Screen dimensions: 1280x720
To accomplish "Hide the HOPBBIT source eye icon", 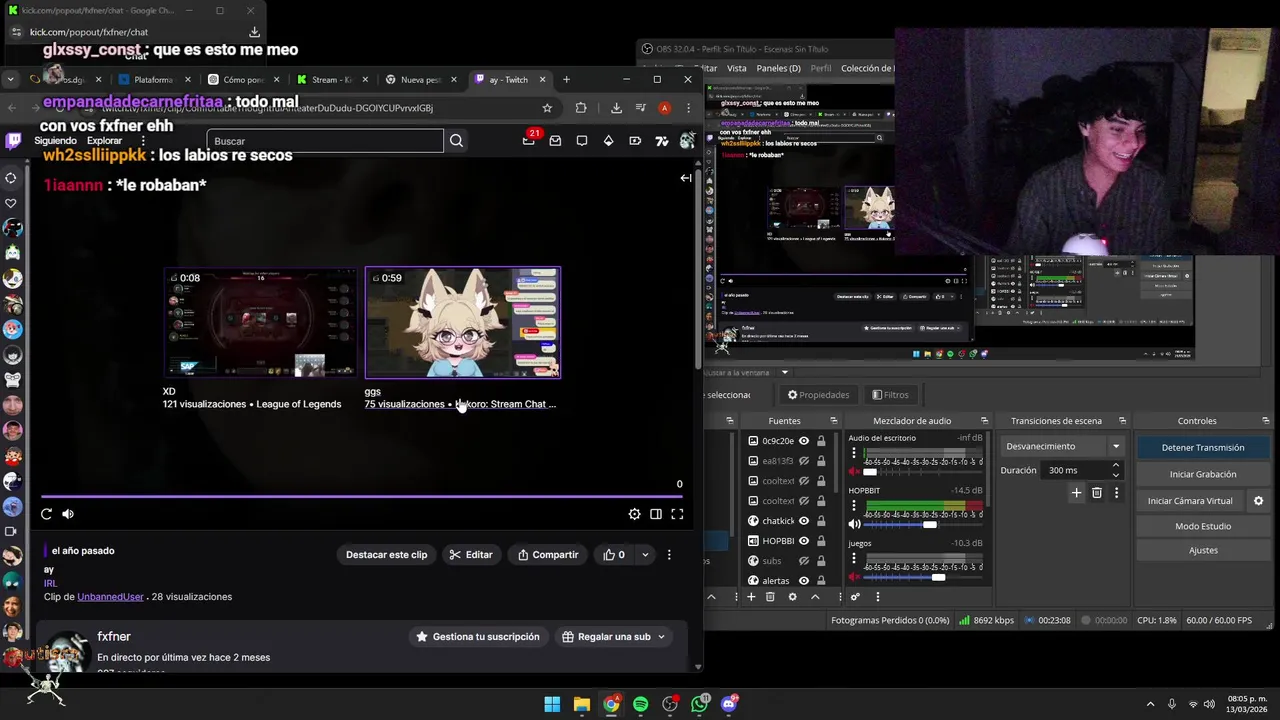I will click(803, 541).
